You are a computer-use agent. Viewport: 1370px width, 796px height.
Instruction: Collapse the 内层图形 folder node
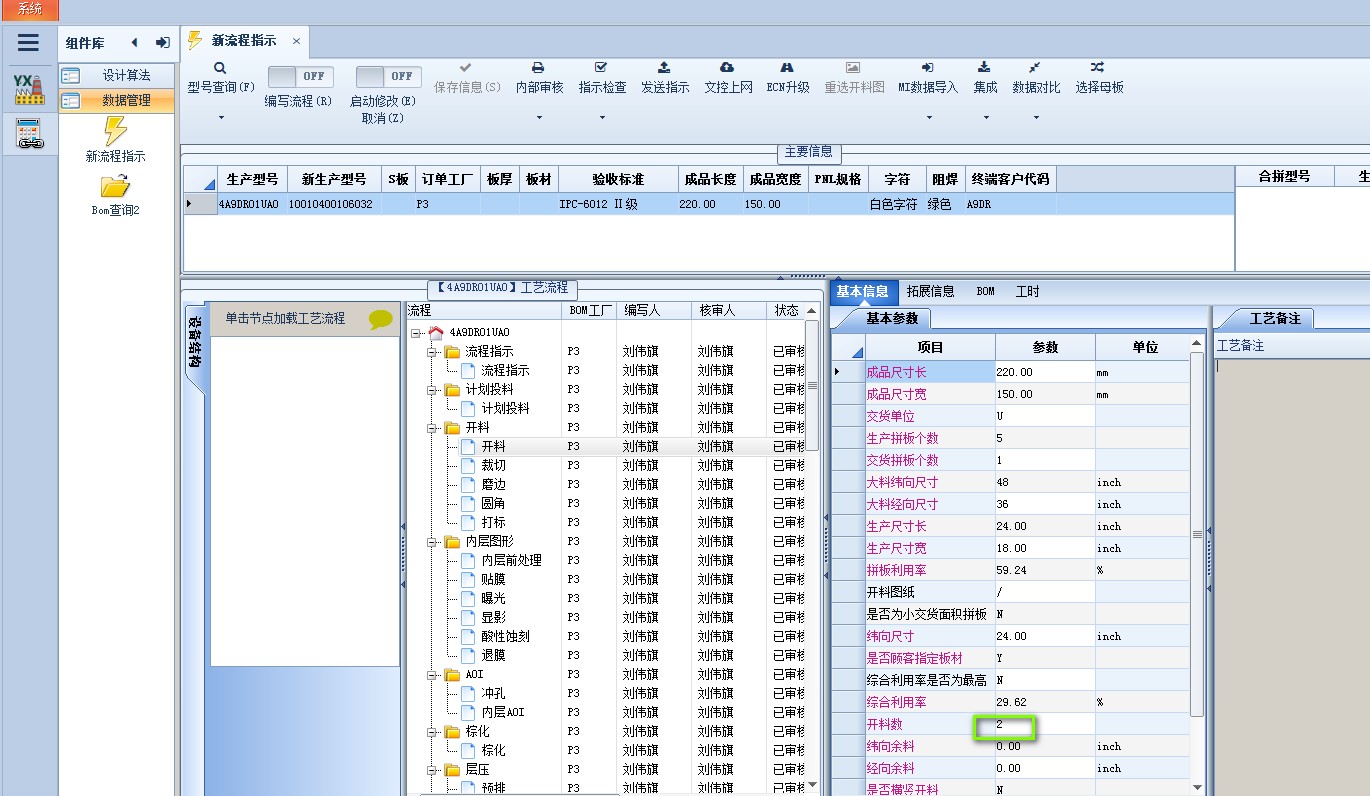pos(431,541)
